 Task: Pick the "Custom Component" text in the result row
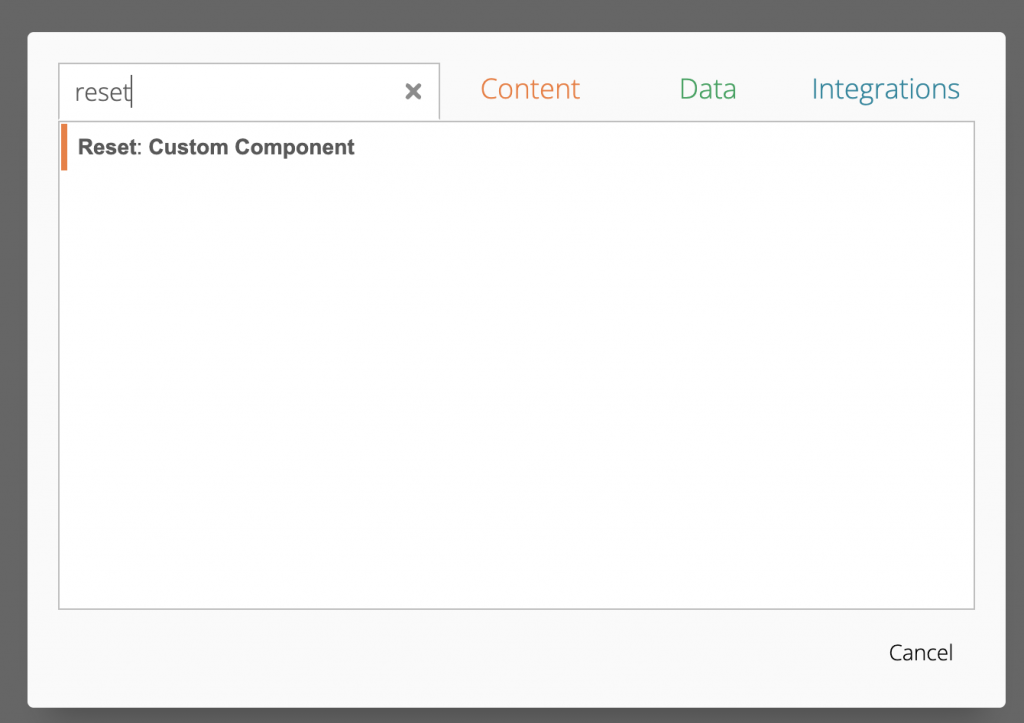tap(252, 147)
